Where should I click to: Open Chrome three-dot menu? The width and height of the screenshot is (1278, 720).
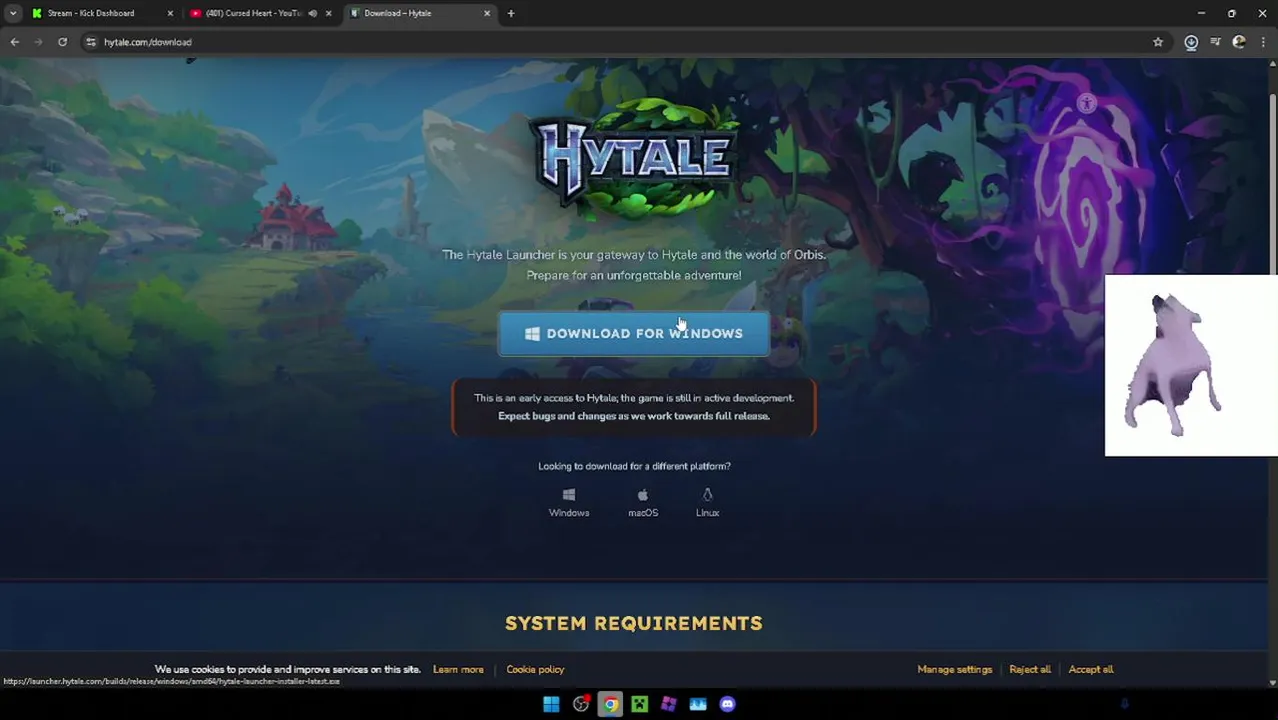point(1264,42)
